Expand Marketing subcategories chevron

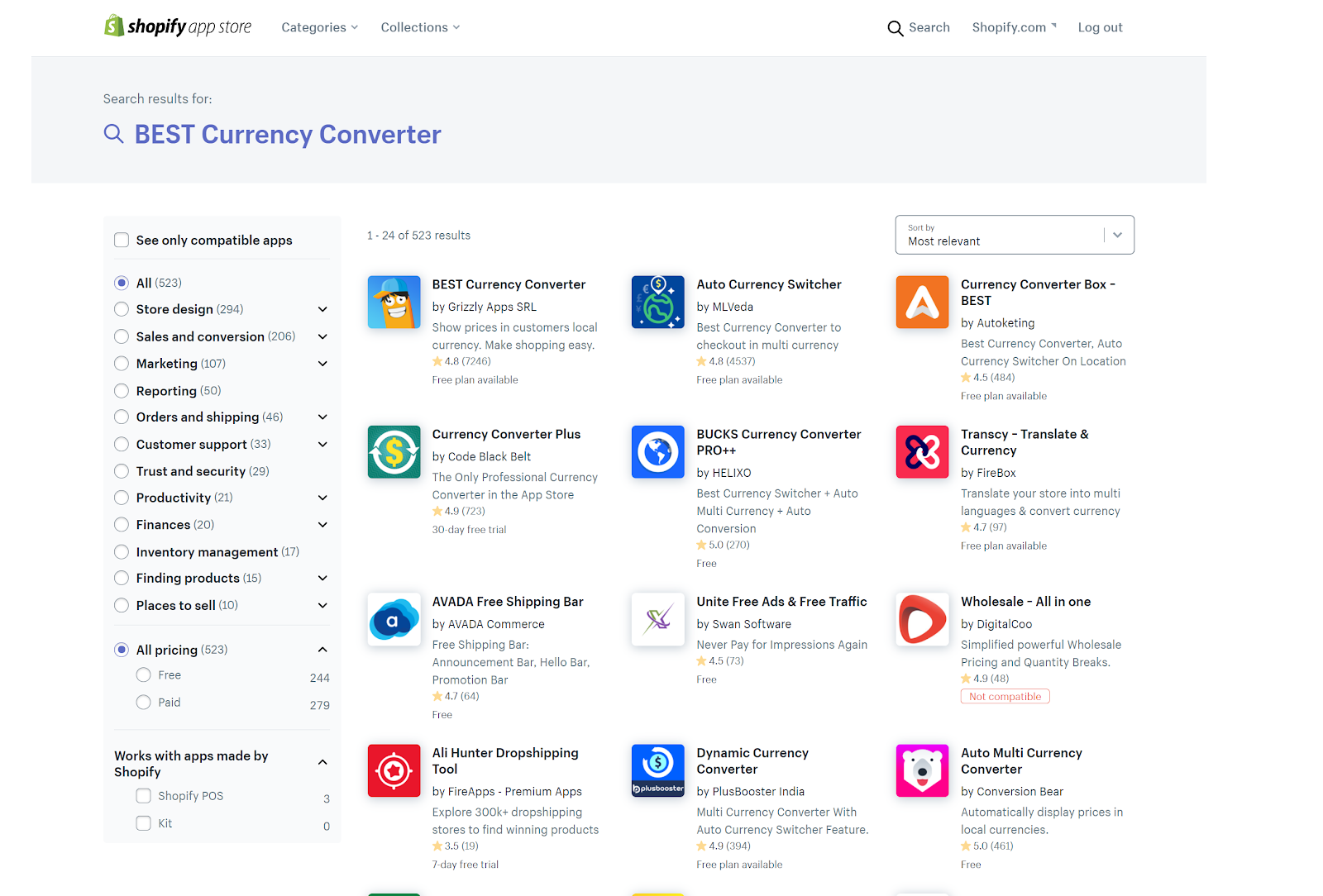point(322,364)
